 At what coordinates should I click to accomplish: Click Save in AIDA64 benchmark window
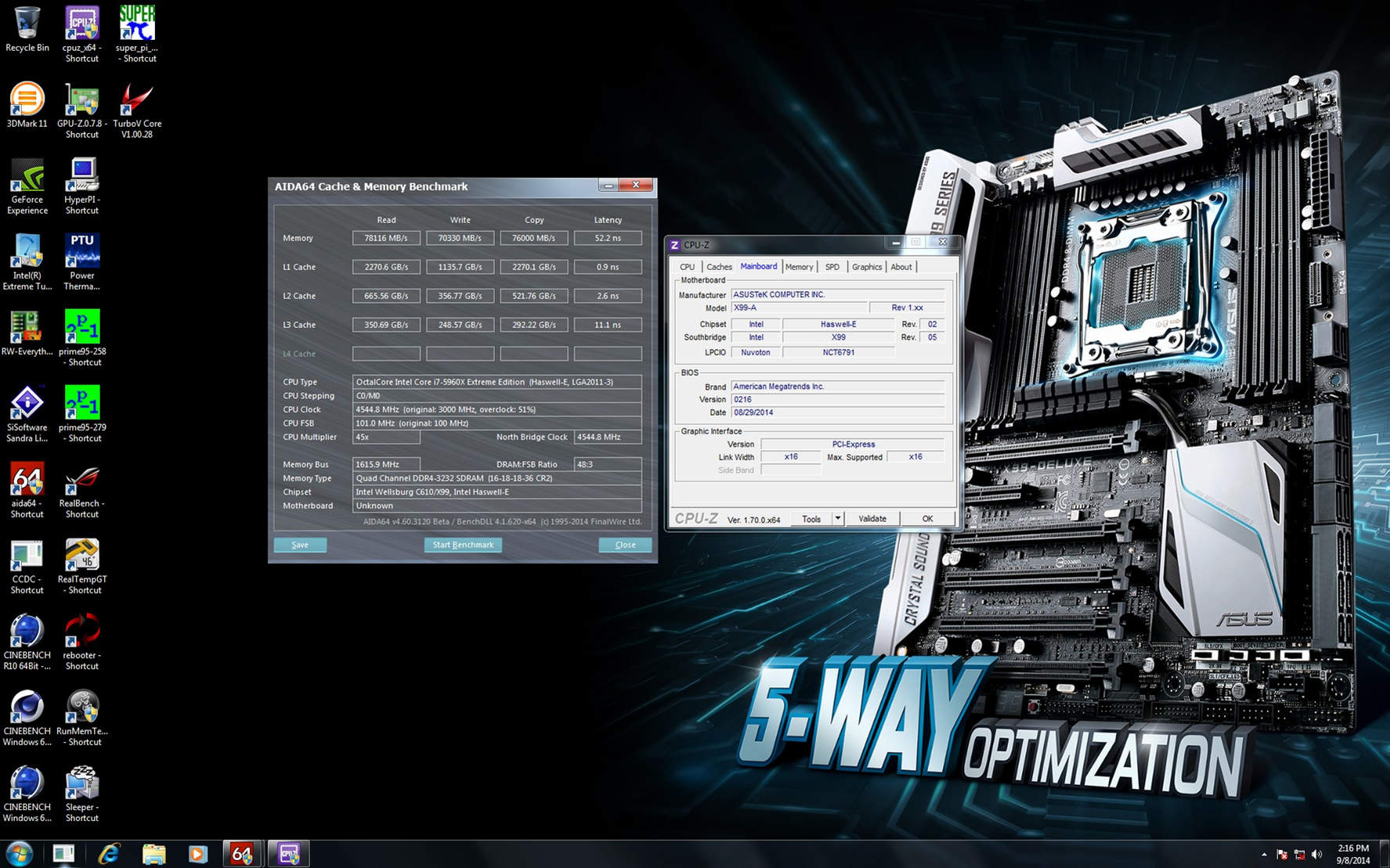click(300, 545)
